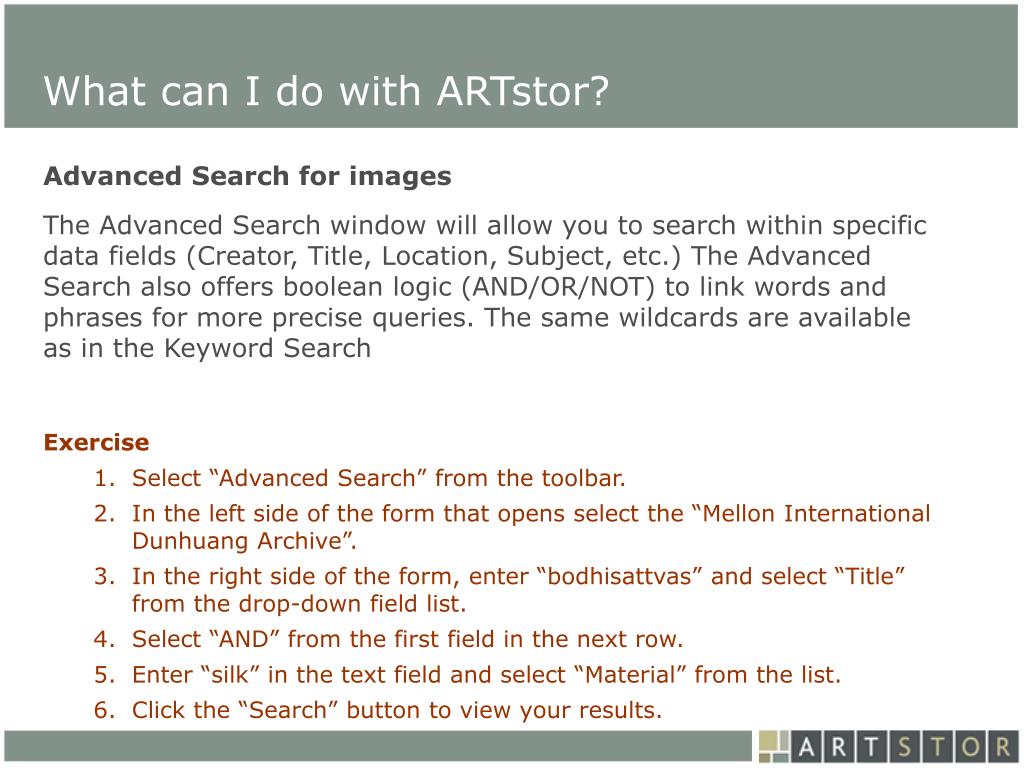Select step 3 about entering 'bodhisattvas'
Image resolution: width=1024 pixels, height=768 pixels.
(499, 590)
